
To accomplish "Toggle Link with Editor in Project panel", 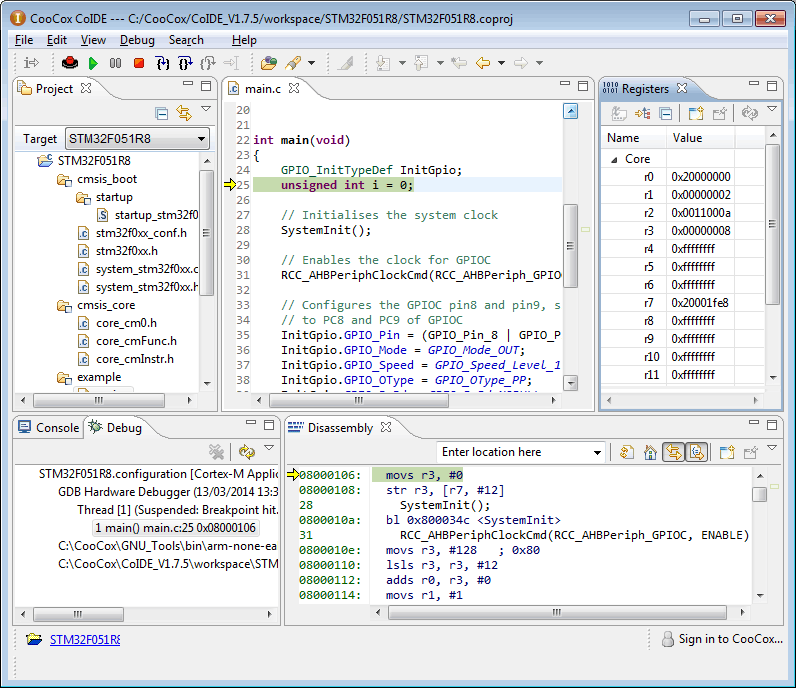I will point(184,113).
